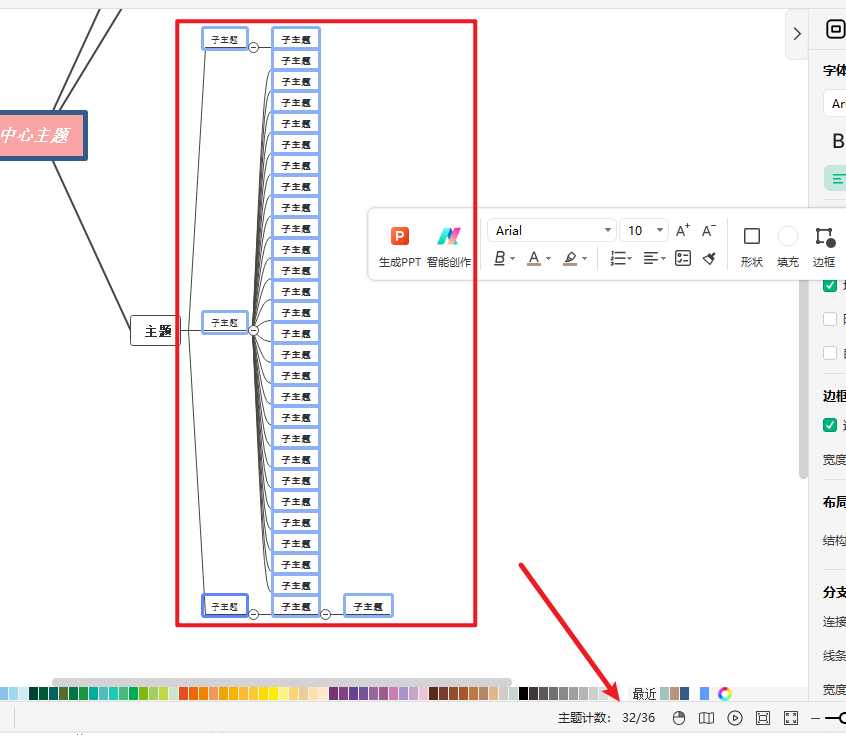Expand the font color dropdown arrow
Screen dimensions: 846x735
point(549,259)
